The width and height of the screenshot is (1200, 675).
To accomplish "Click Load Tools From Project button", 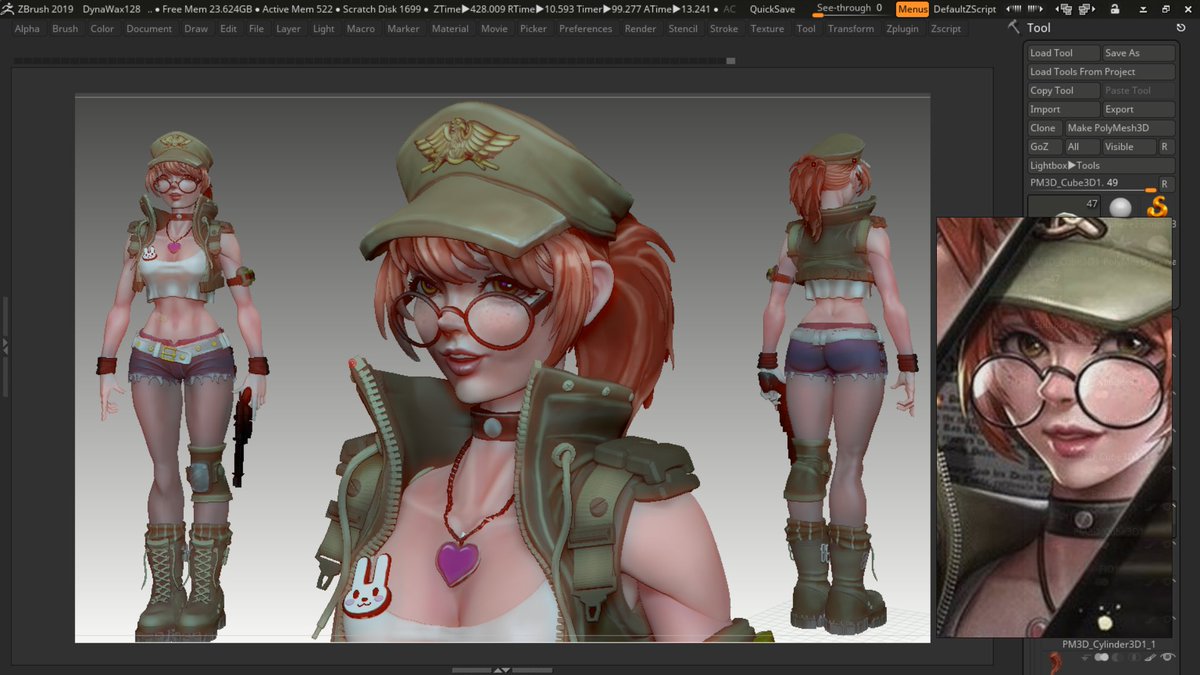I will [1101, 72].
